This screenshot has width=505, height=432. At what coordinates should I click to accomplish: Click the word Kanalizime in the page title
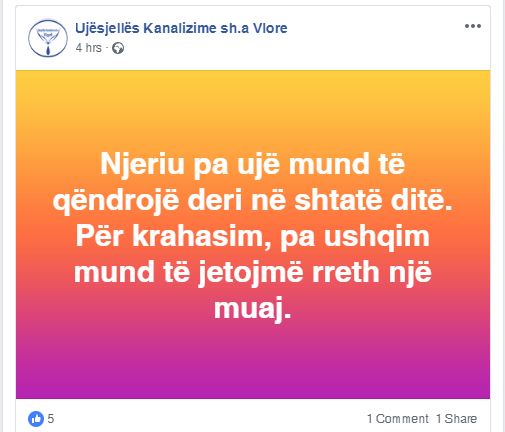[x=180, y=28]
